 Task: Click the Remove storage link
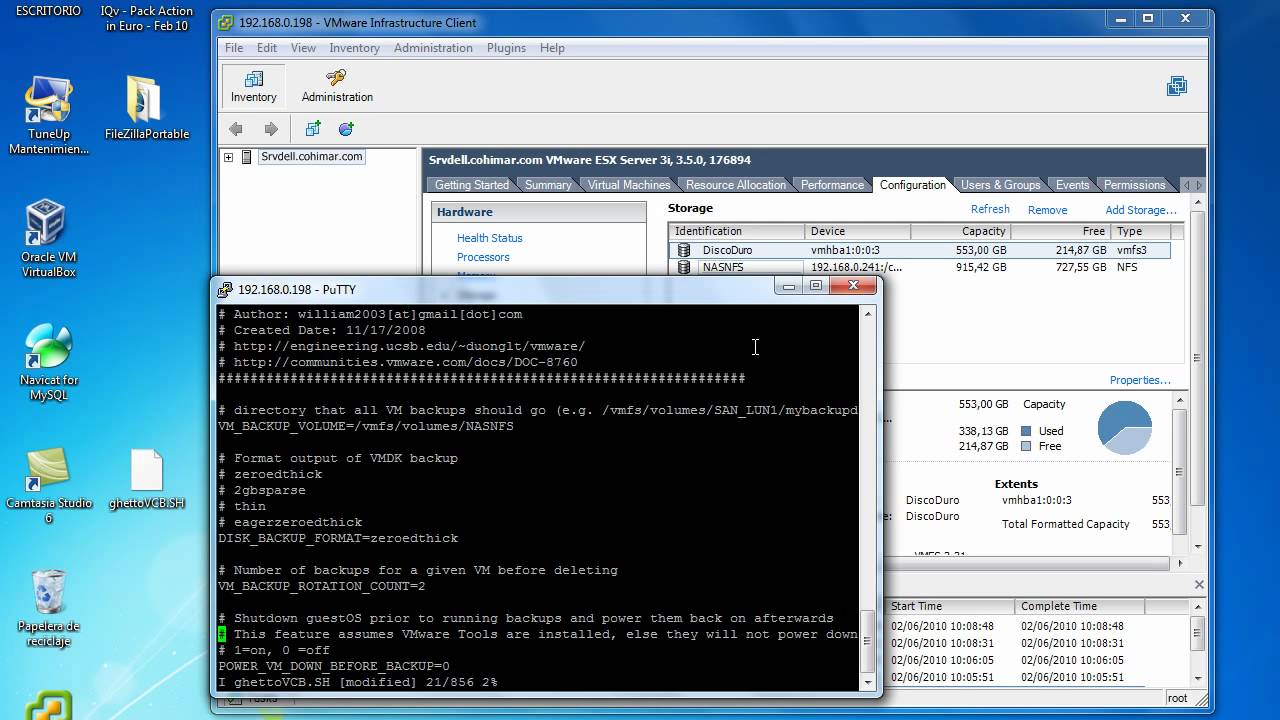click(x=1047, y=210)
